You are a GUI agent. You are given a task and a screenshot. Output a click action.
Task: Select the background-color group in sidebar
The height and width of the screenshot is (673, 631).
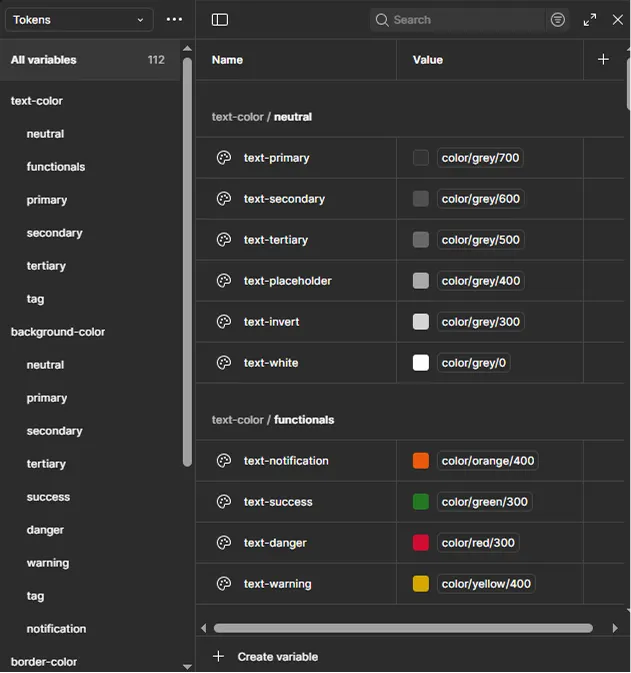pyautogui.click(x=58, y=332)
